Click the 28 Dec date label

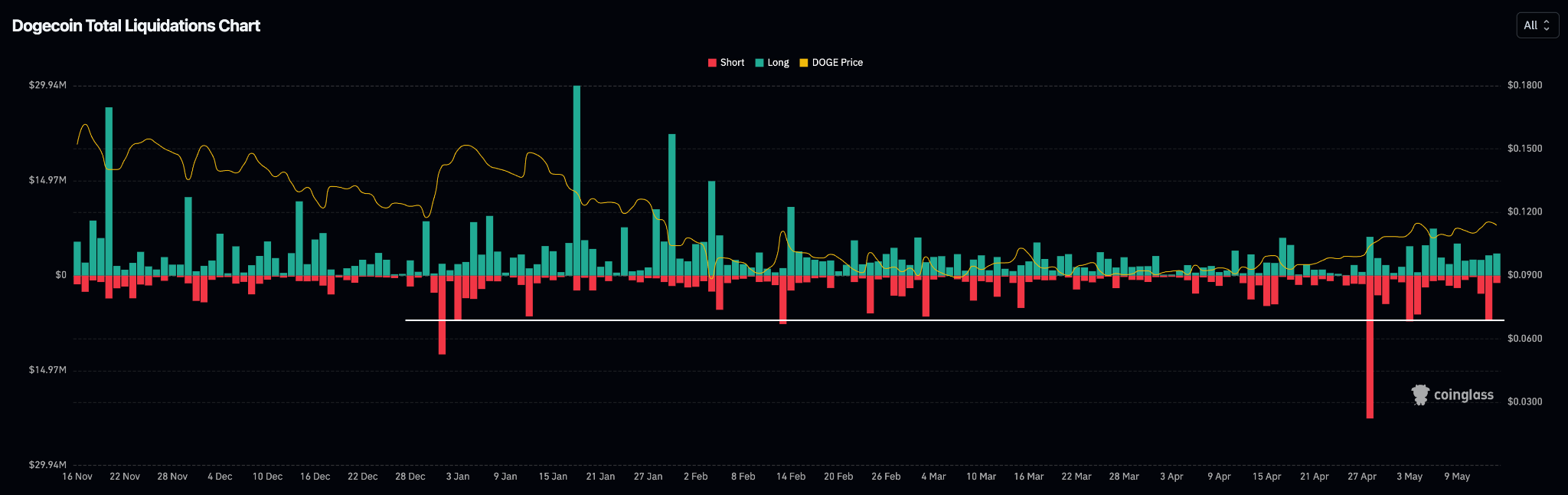coord(410,477)
